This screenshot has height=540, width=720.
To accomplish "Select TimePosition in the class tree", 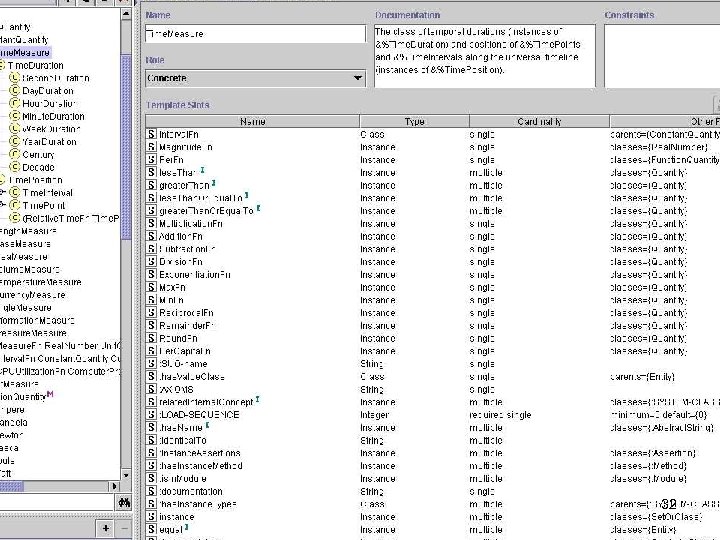I will [x=36, y=180].
